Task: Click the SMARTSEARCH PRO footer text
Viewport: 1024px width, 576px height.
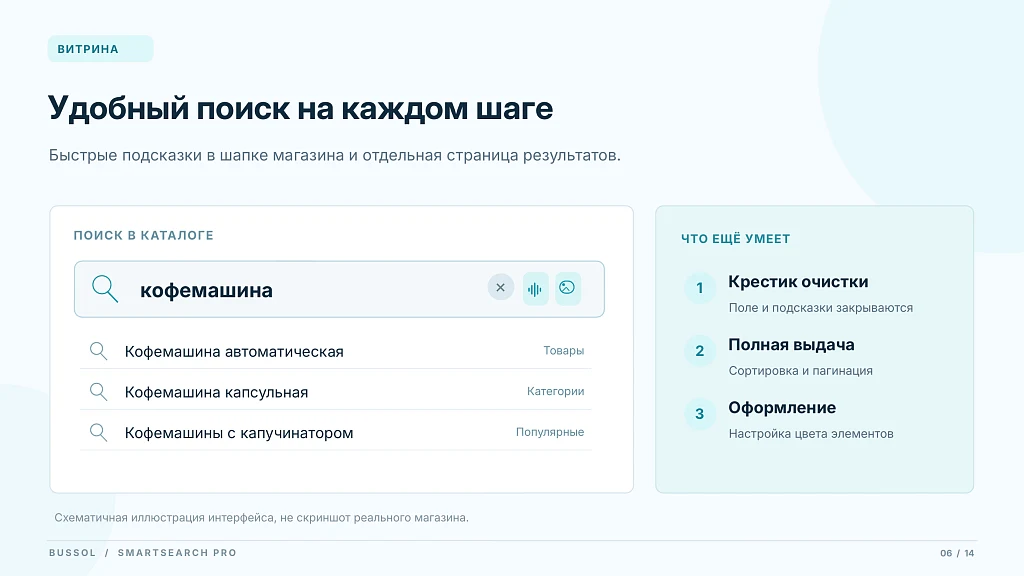Action: point(177,552)
